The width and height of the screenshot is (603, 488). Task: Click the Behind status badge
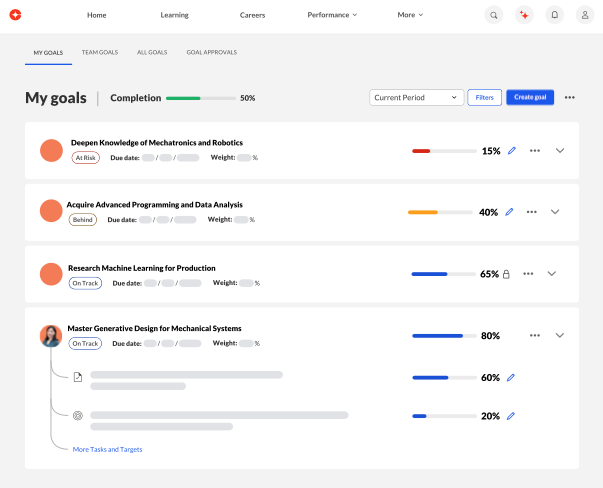pyautogui.click(x=83, y=220)
